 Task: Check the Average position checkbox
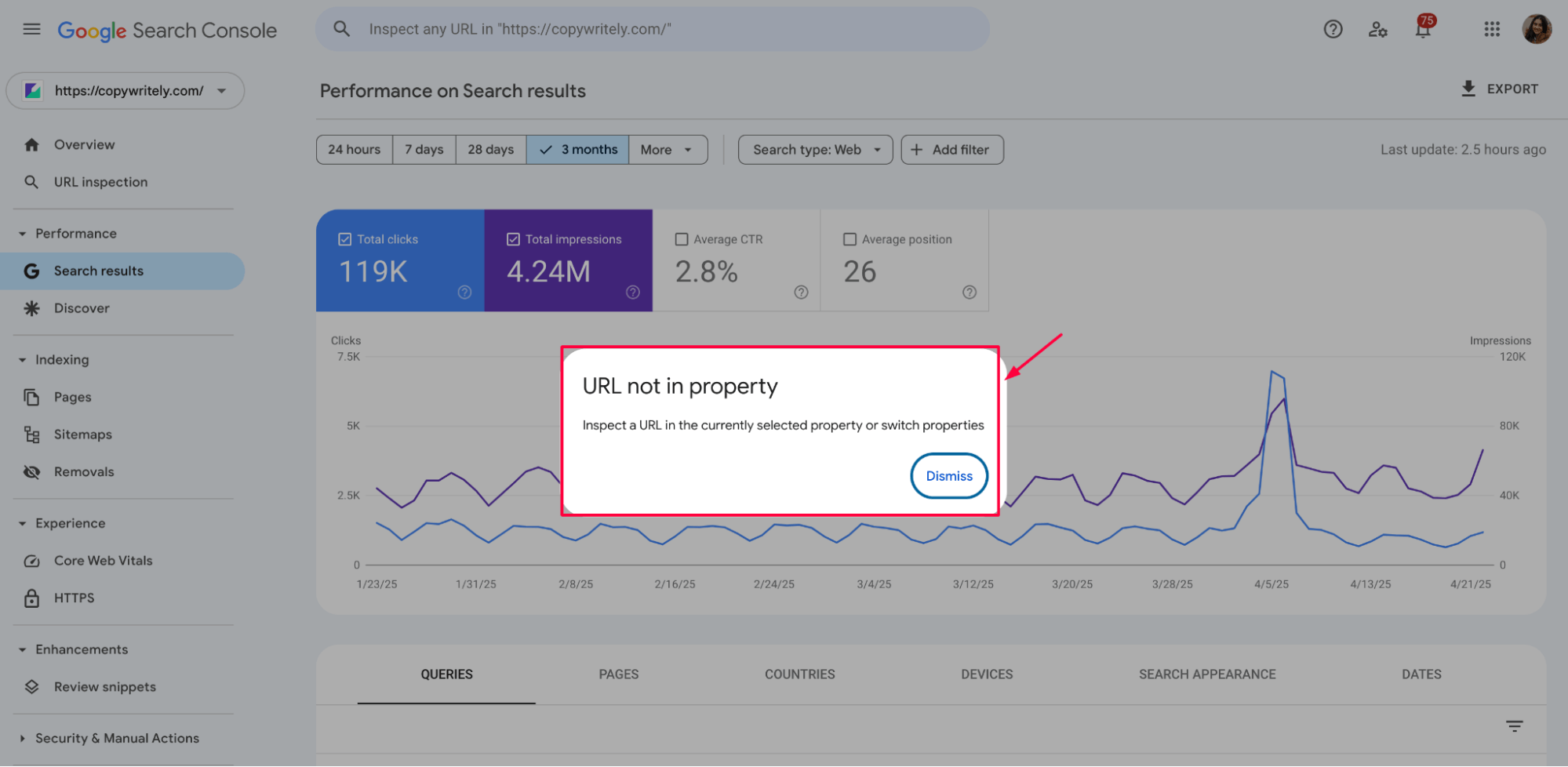(x=849, y=239)
